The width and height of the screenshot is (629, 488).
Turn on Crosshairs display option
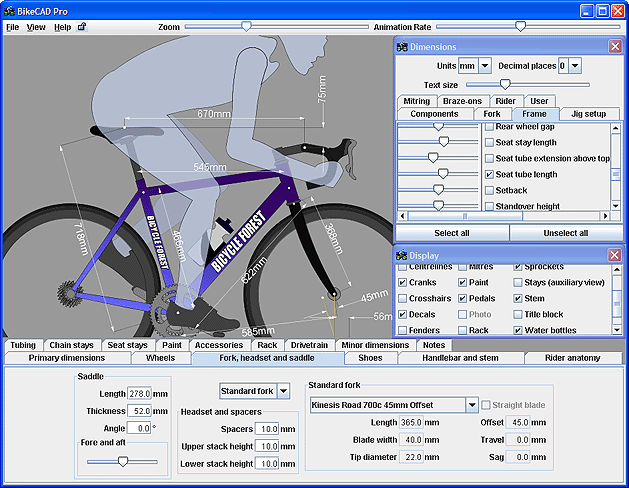402,298
